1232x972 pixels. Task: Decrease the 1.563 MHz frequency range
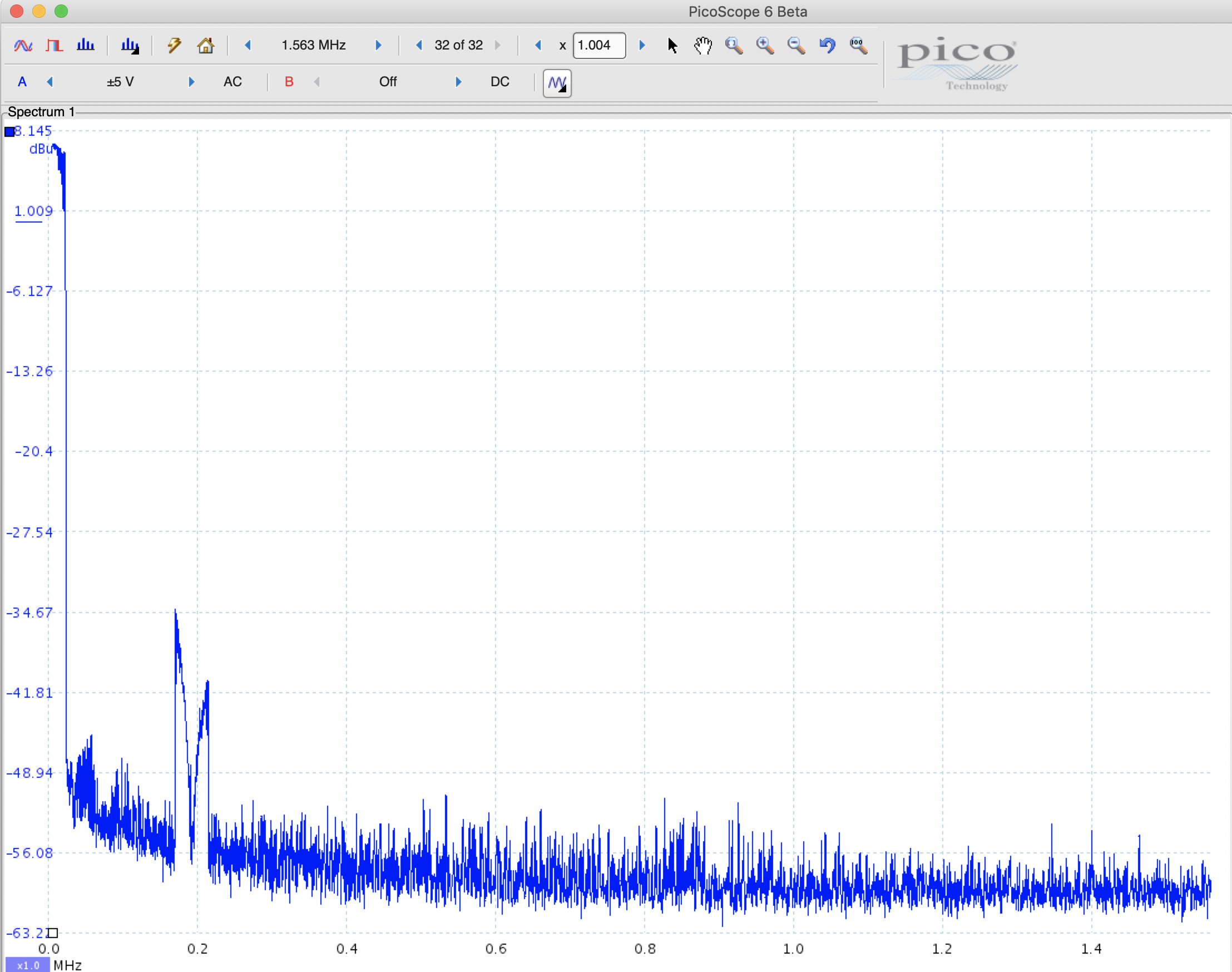tap(248, 45)
